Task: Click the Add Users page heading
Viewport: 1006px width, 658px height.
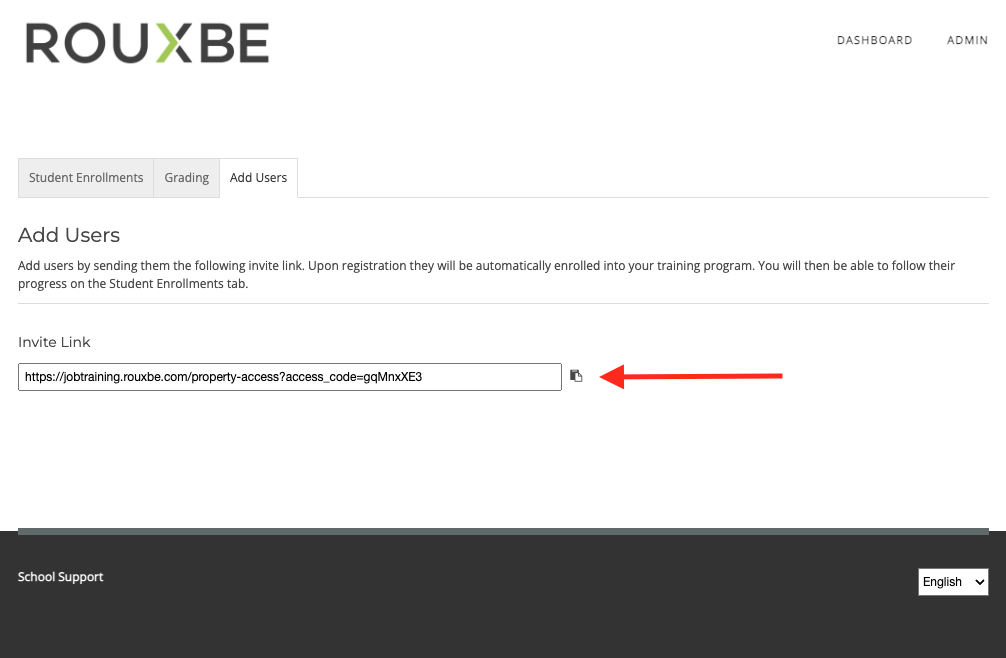Action: point(69,235)
